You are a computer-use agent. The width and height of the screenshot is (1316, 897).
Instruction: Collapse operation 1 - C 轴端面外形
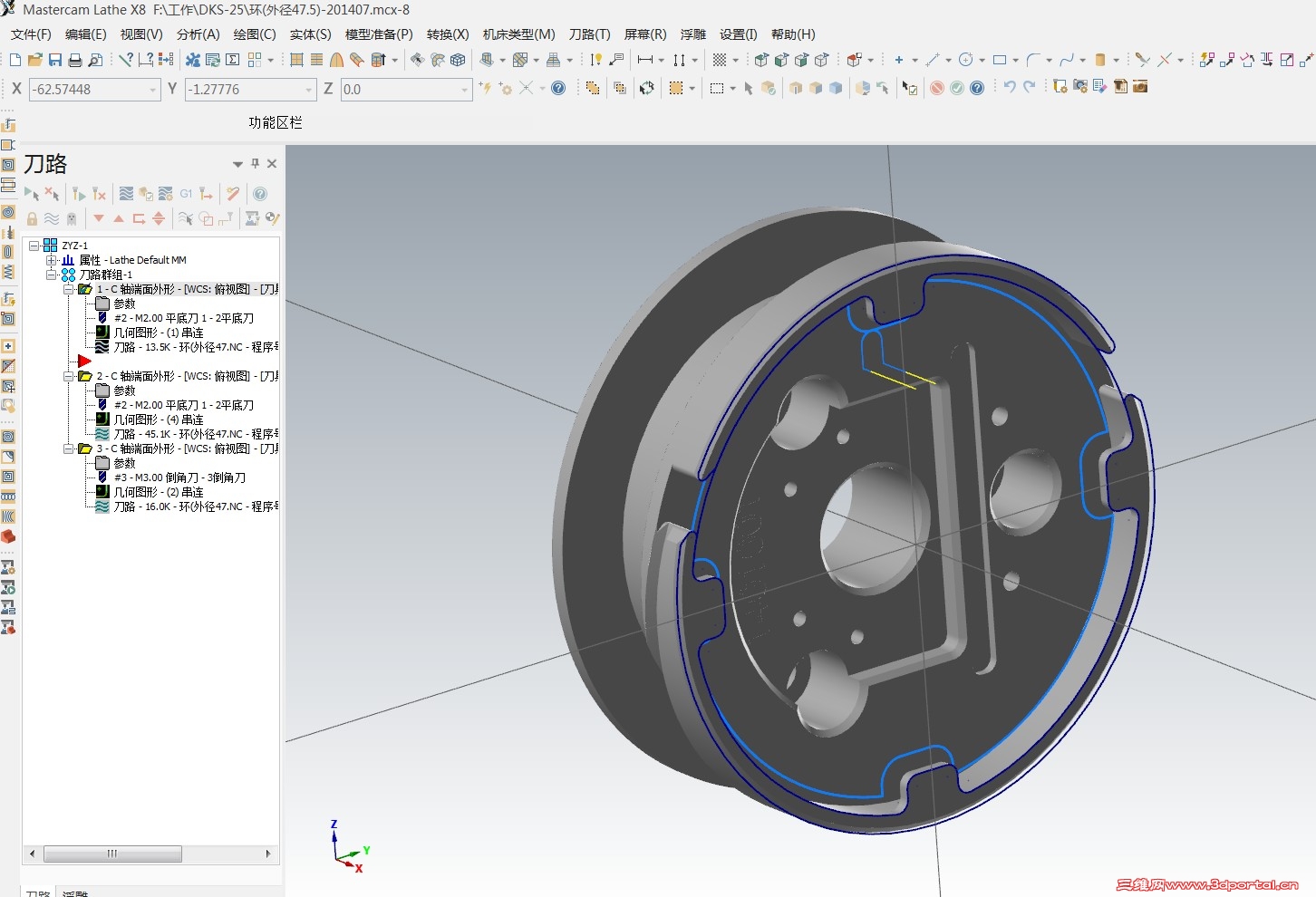point(68,289)
